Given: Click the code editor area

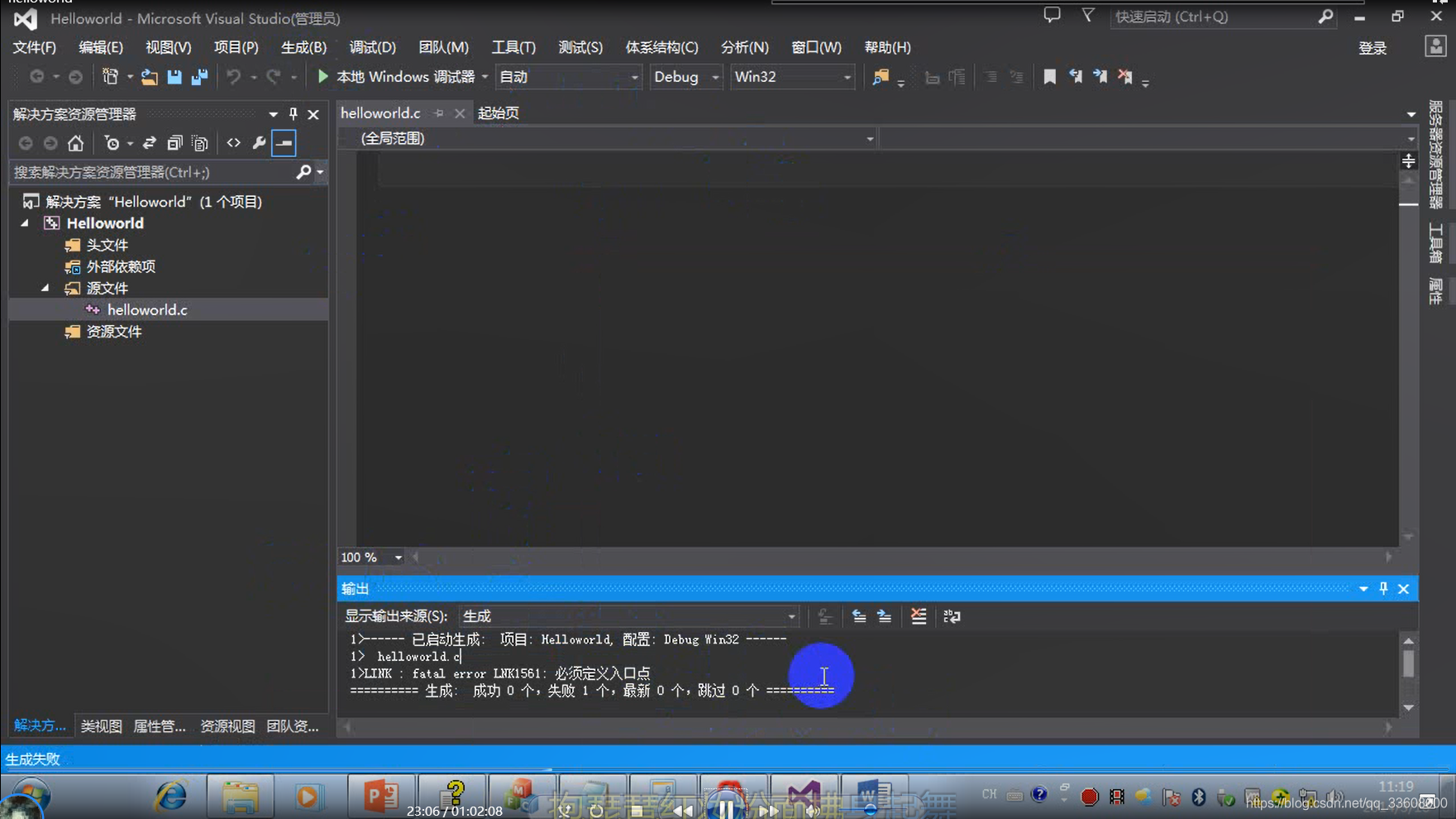Looking at the screenshot, I should click(x=877, y=351).
